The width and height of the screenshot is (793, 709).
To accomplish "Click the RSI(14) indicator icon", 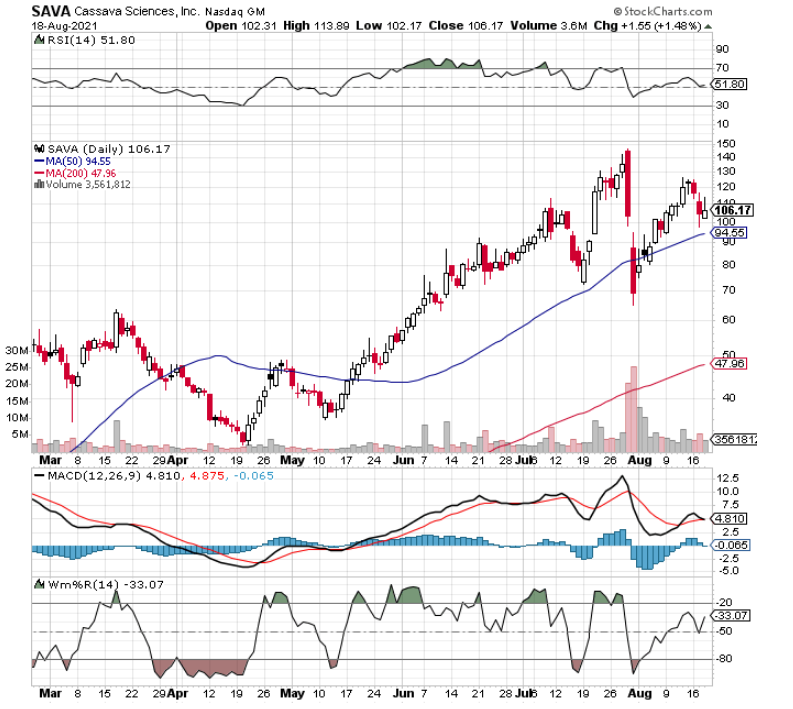I will click(x=39, y=40).
